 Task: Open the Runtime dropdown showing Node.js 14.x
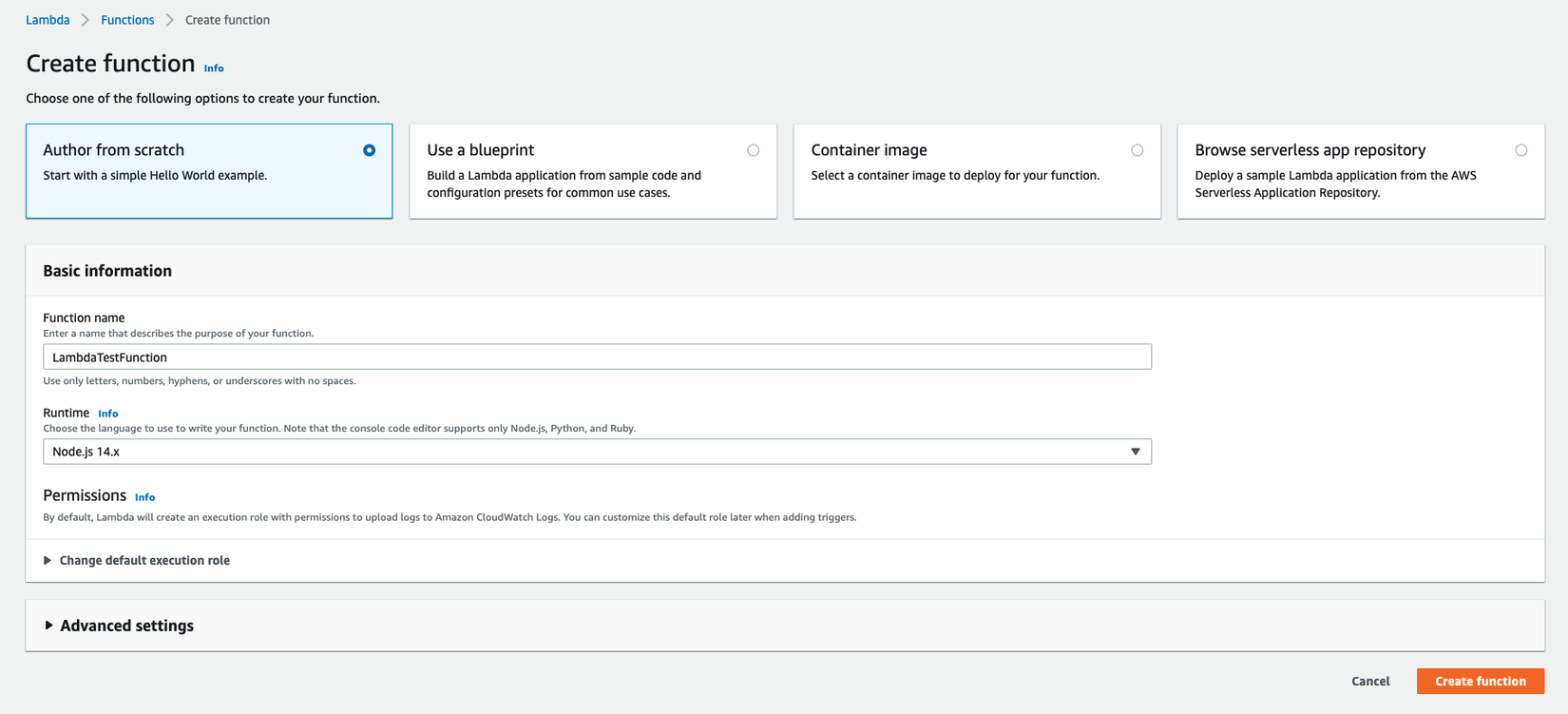tap(596, 452)
